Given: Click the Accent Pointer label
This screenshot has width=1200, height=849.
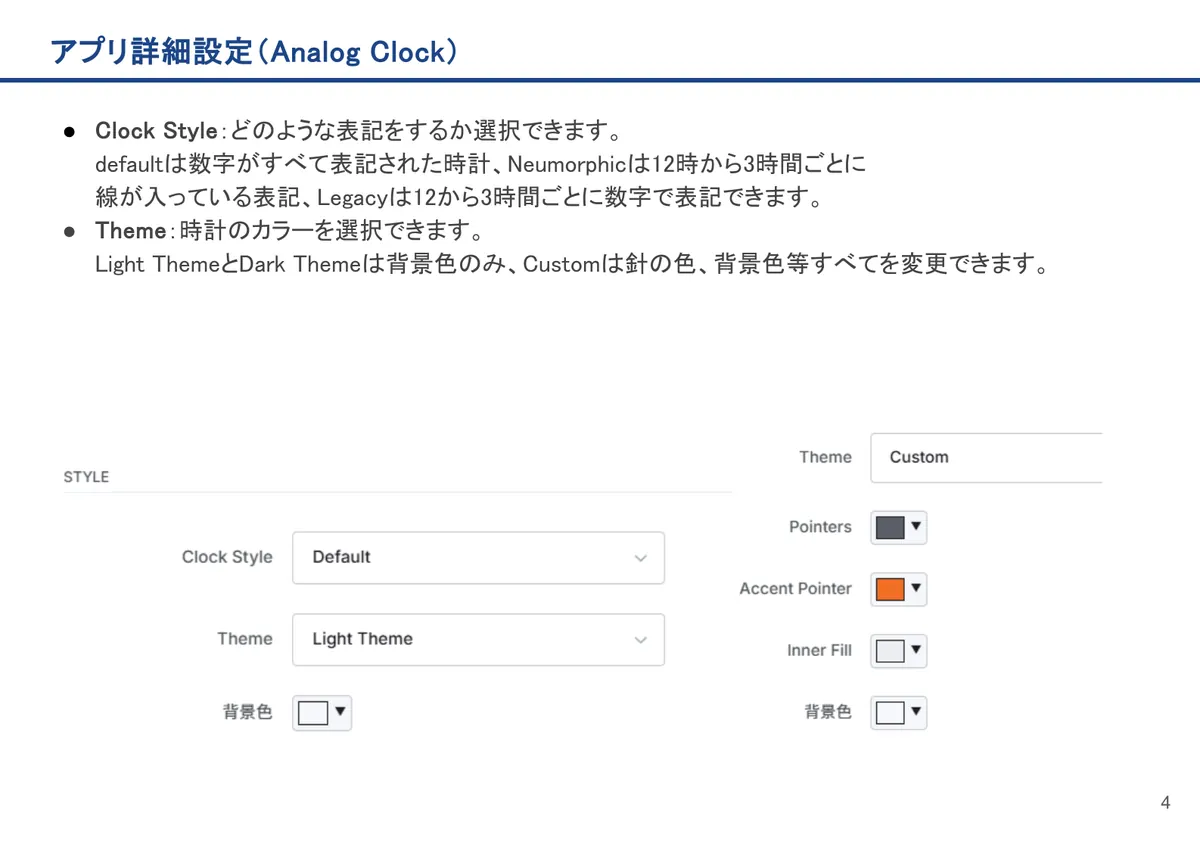Looking at the screenshot, I should tap(795, 589).
